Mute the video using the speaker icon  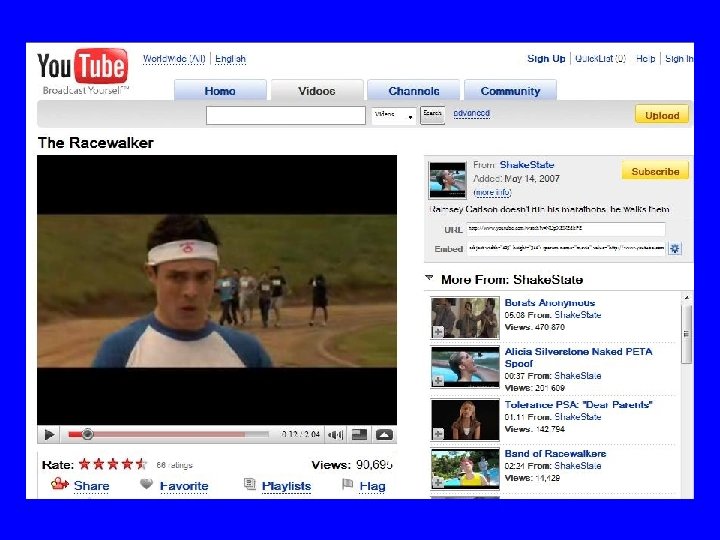336,434
